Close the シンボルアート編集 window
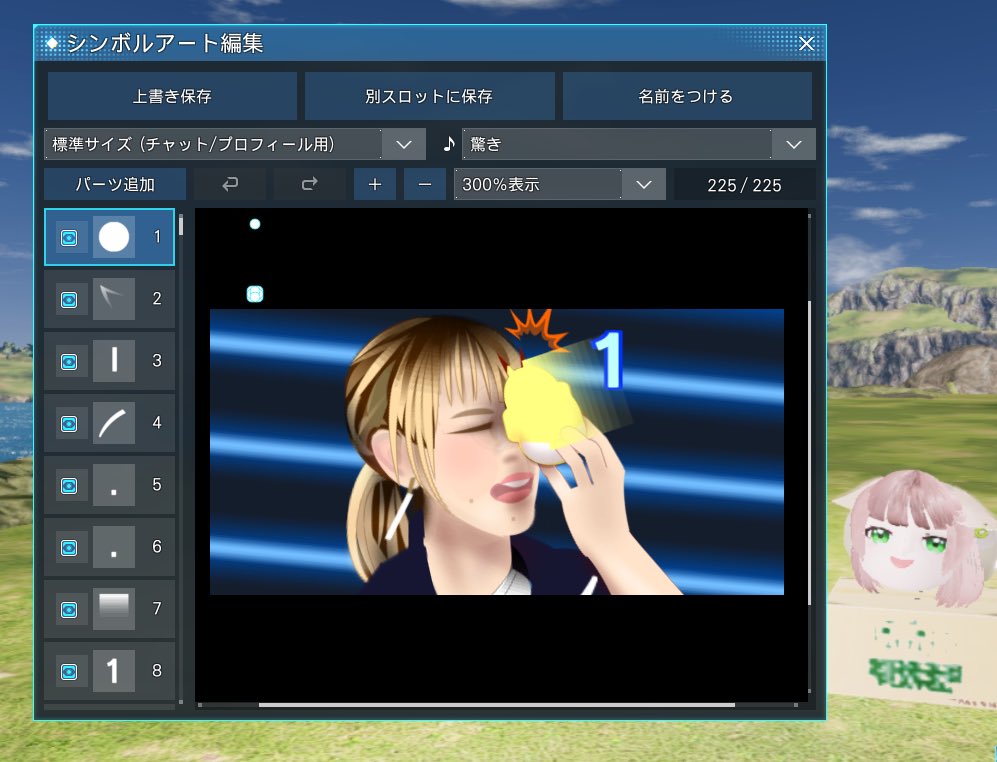 (x=806, y=43)
